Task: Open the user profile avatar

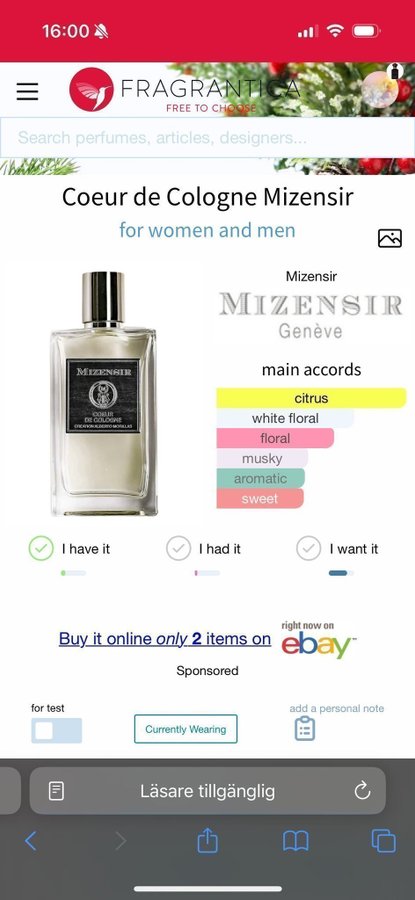Action: 381,89
